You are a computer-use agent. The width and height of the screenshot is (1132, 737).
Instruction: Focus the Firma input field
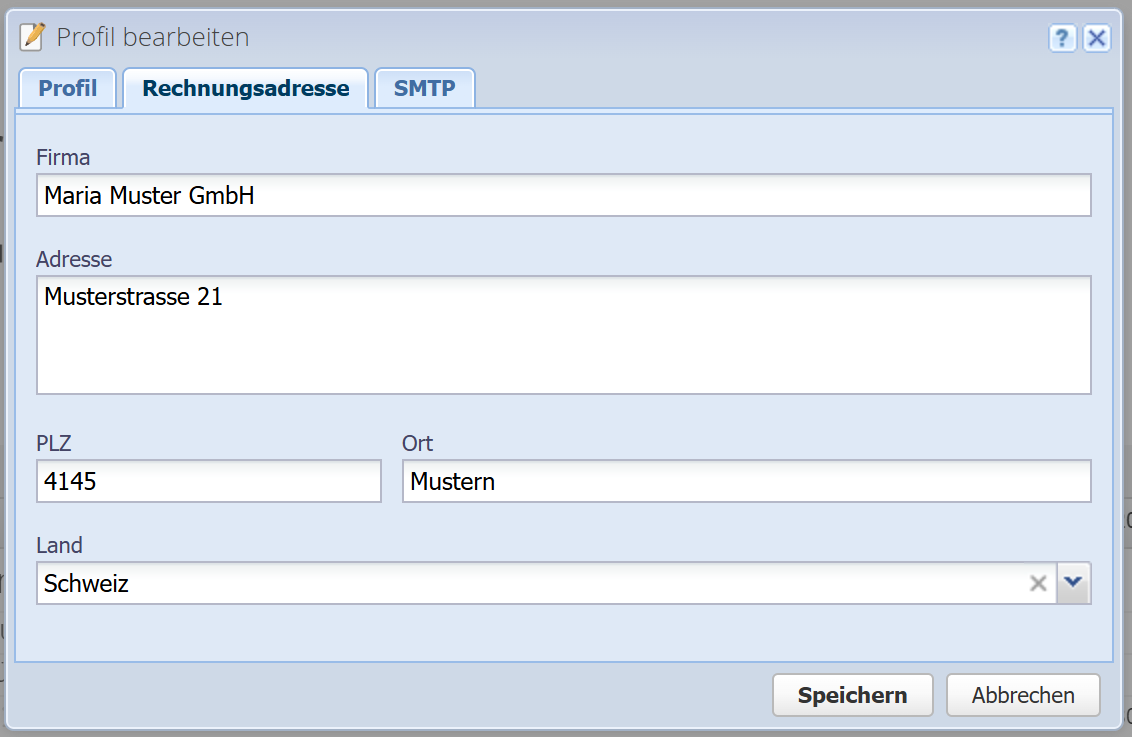563,195
